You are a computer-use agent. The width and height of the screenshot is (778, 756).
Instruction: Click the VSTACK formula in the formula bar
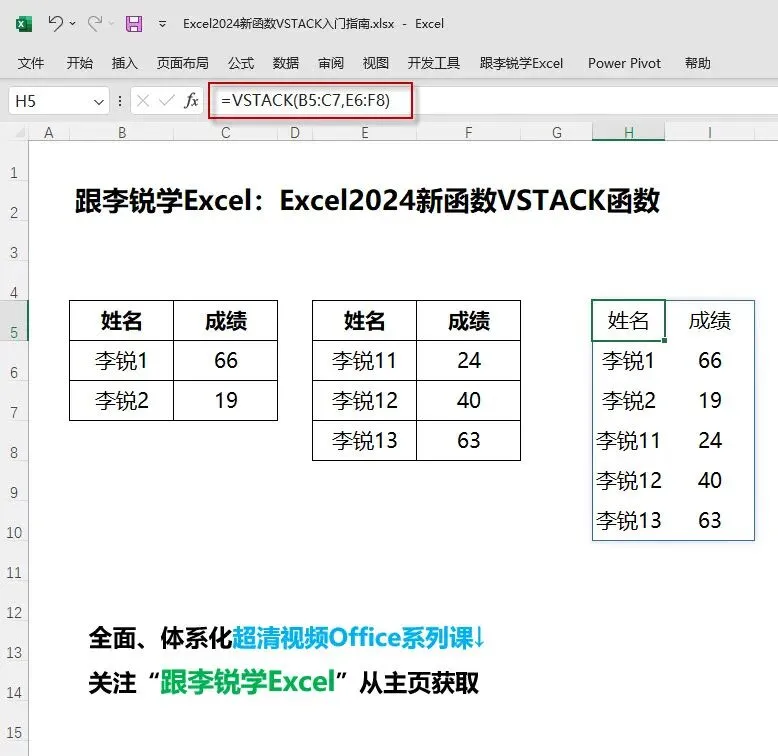click(x=306, y=101)
